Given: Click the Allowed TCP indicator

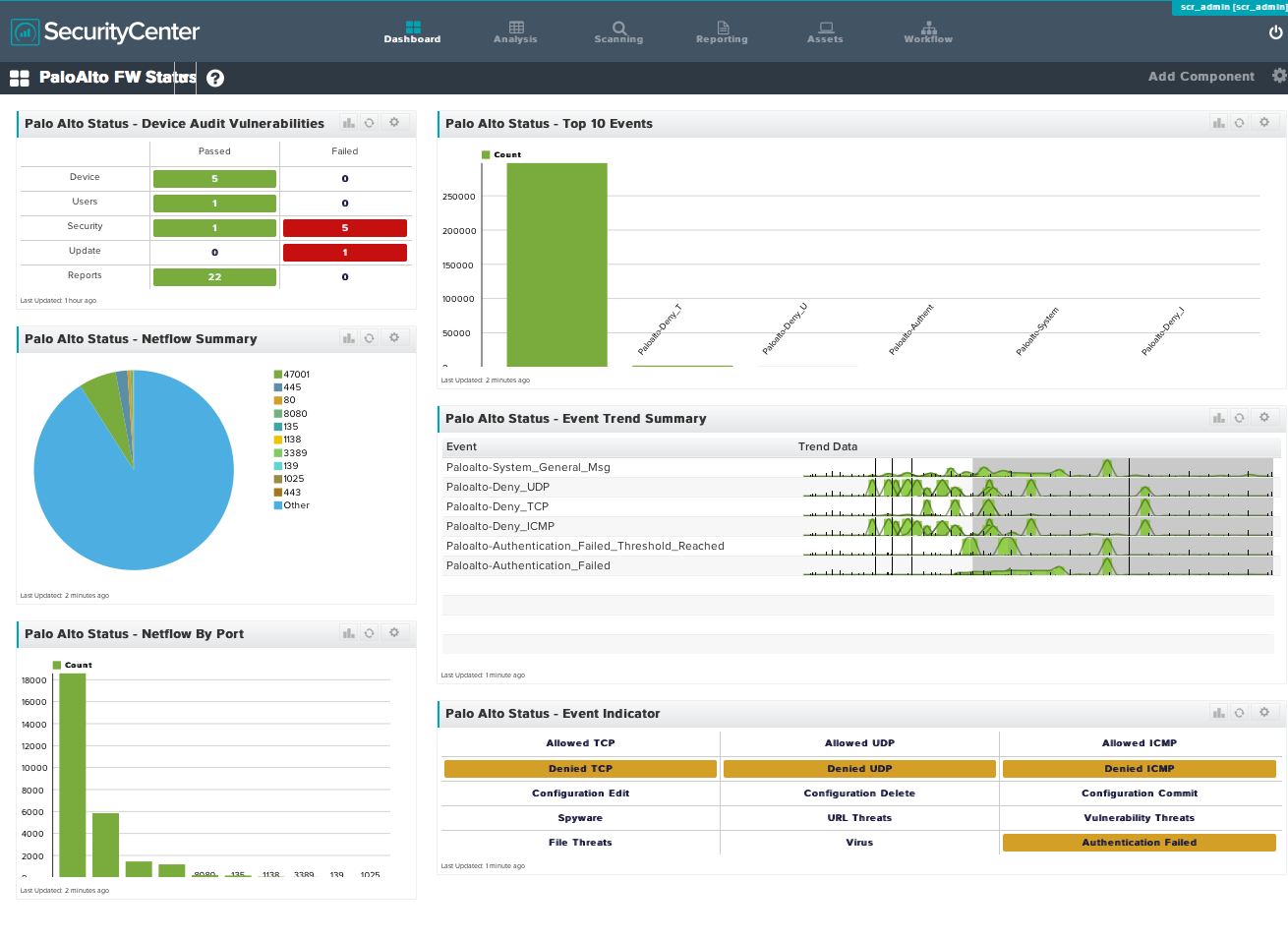Looking at the screenshot, I should pos(580,743).
